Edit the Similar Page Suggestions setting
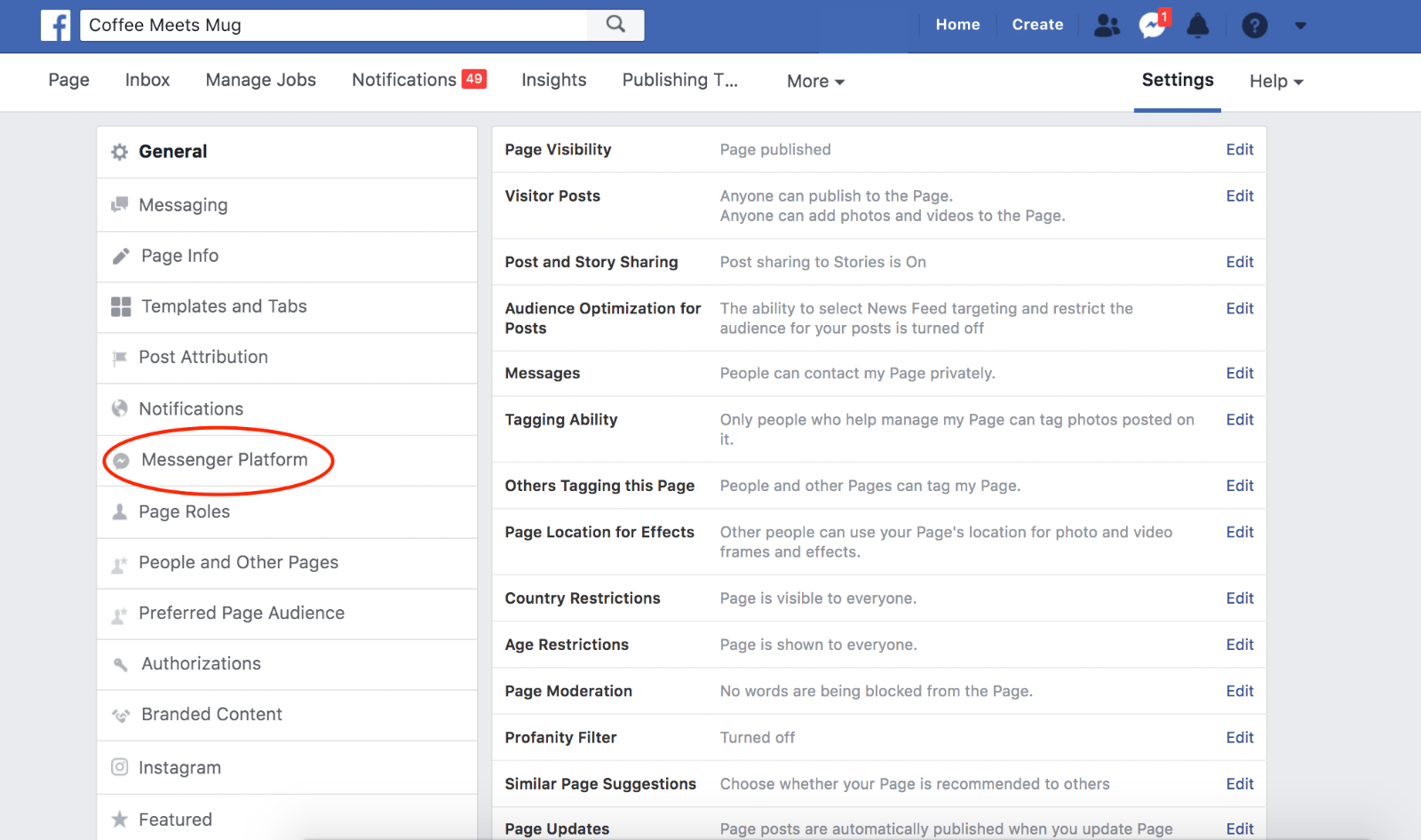Image resolution: width=1421 pixels, height=840 pixels. tap(1240, 784)
